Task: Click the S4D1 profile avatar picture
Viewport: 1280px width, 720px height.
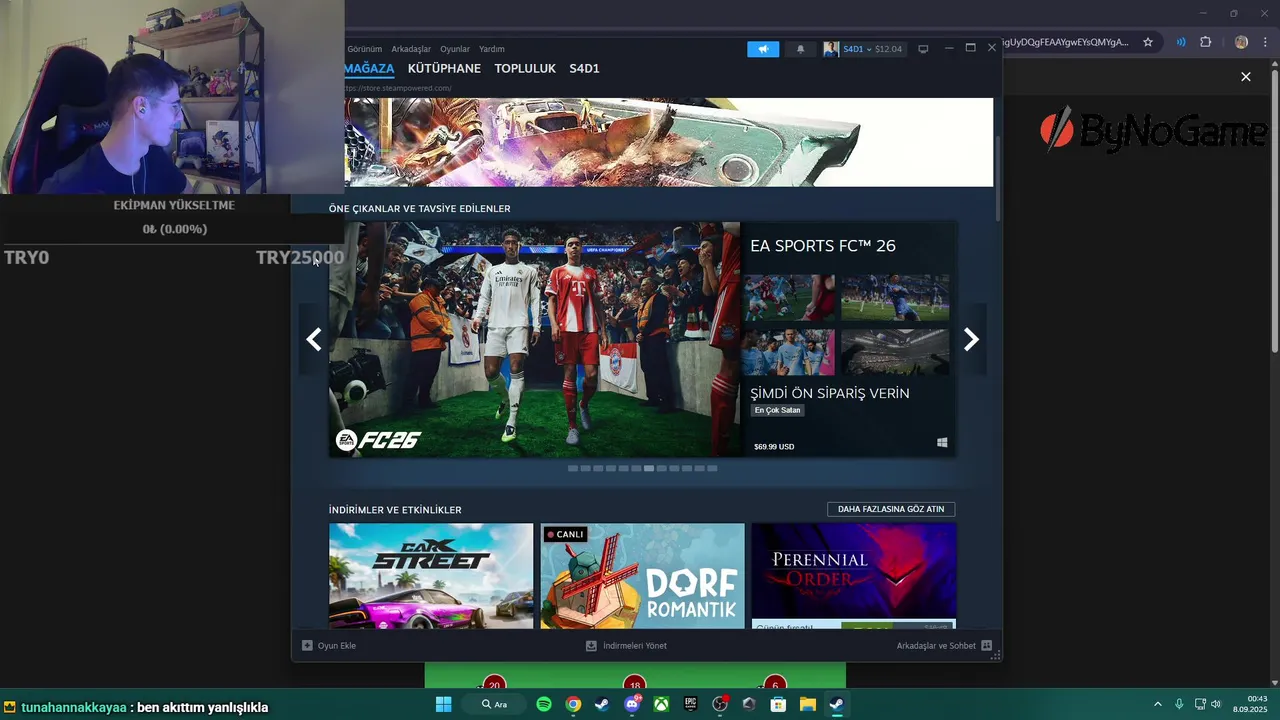Action: click(831, 49)
